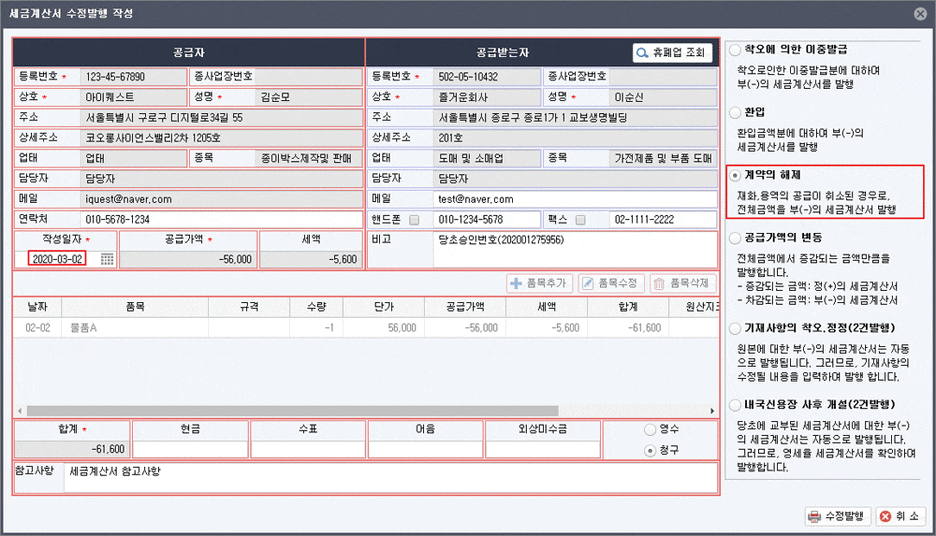This screenshot has height=536, width=936.
Task: Click the recipient 성명 value 이순신
Action: [x=663, y=97]
